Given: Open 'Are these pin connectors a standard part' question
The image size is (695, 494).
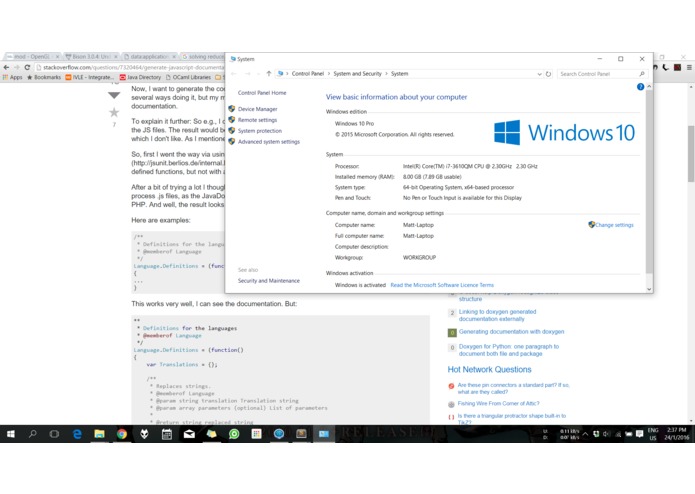Looking at the screenshot, I should pyautogui.click(x=513, y=389).
